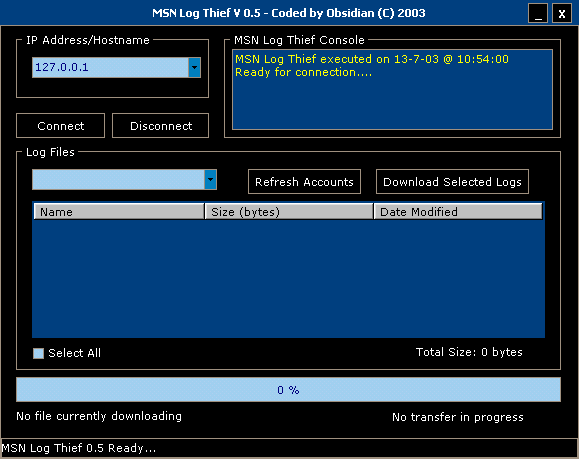This screenshot has height=459, width=579.
Task: Click Refresh Accounts button
Action: pyautogui.click(x=304, y=182)
